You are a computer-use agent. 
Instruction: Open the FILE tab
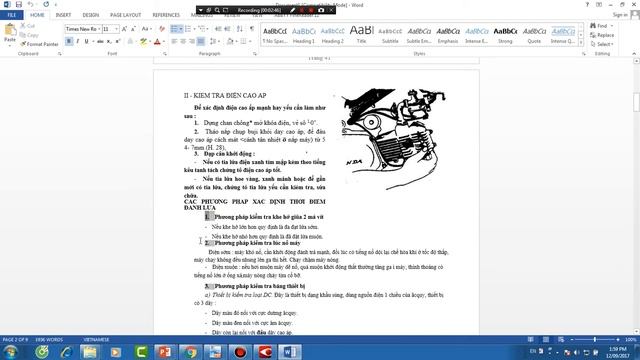click(11, 15)
